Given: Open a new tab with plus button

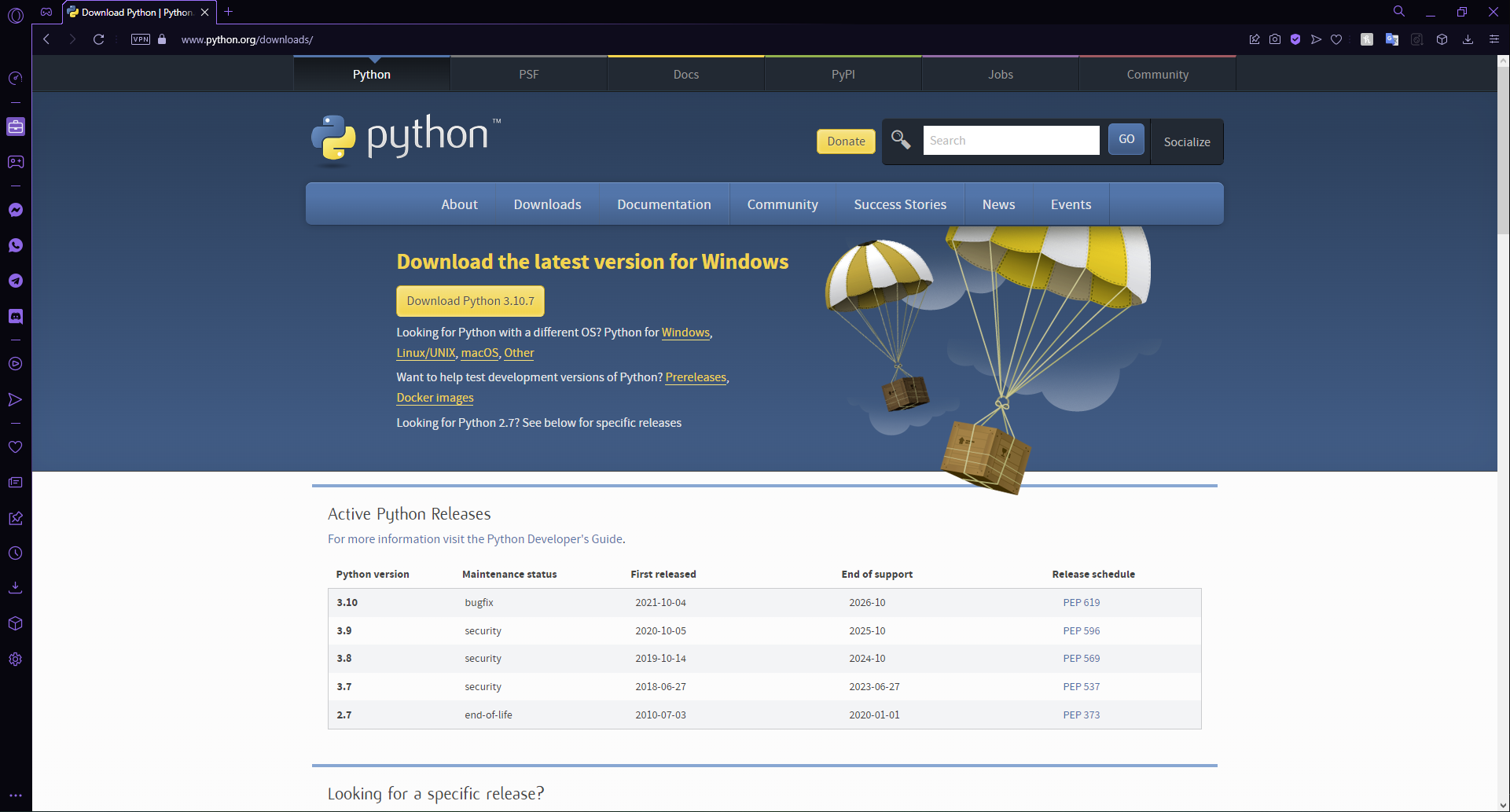Looking at the screenshot, I should (x=228, y=12).
